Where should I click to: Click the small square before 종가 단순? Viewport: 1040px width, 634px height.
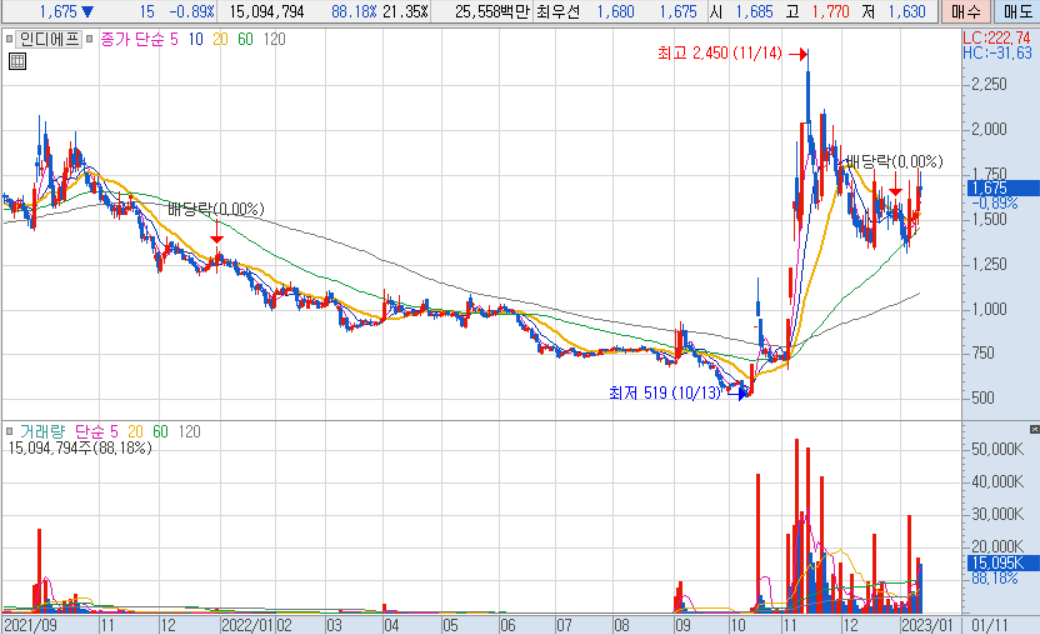[x=90, y=39]
